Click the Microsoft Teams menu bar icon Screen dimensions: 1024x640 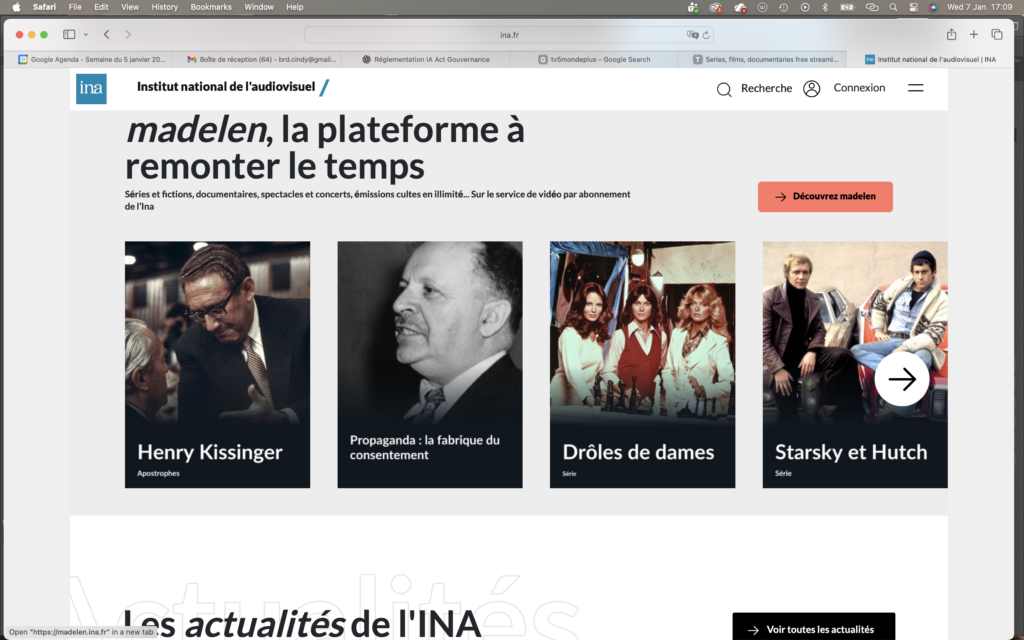[x=693, y=7]
